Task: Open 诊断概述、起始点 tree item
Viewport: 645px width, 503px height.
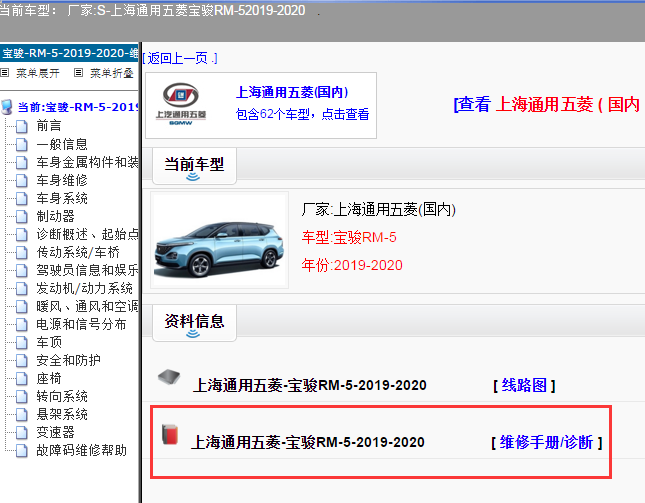Action: tap(87, 234)
